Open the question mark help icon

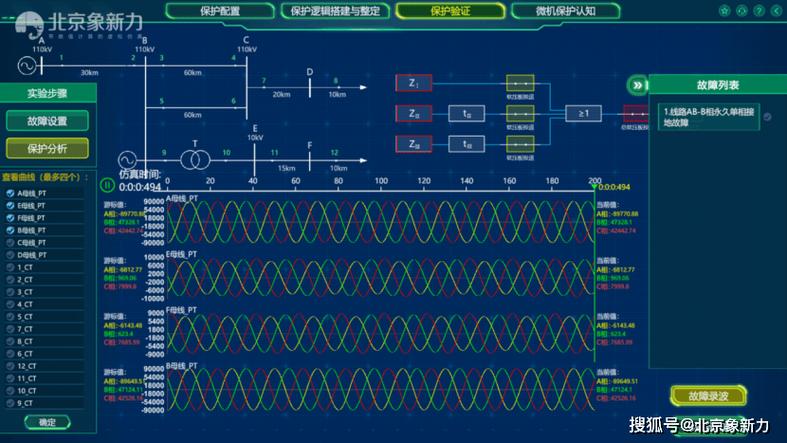point(759,11)
